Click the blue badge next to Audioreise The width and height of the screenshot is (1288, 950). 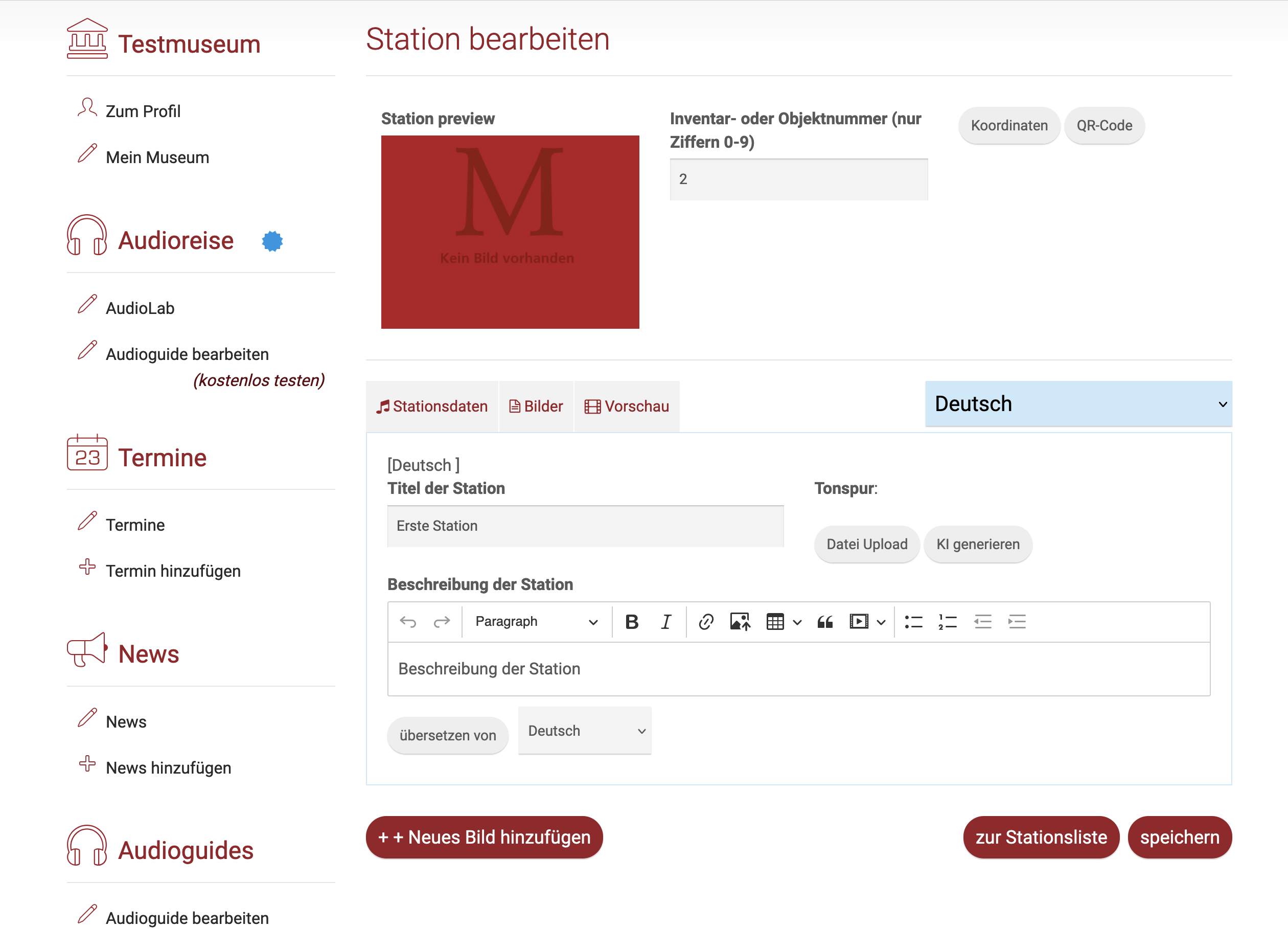click(x=272, y=241)
